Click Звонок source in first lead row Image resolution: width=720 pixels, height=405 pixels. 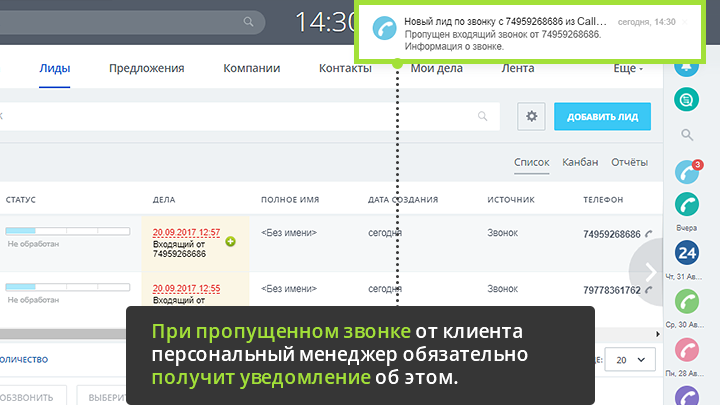click(502, 233)
